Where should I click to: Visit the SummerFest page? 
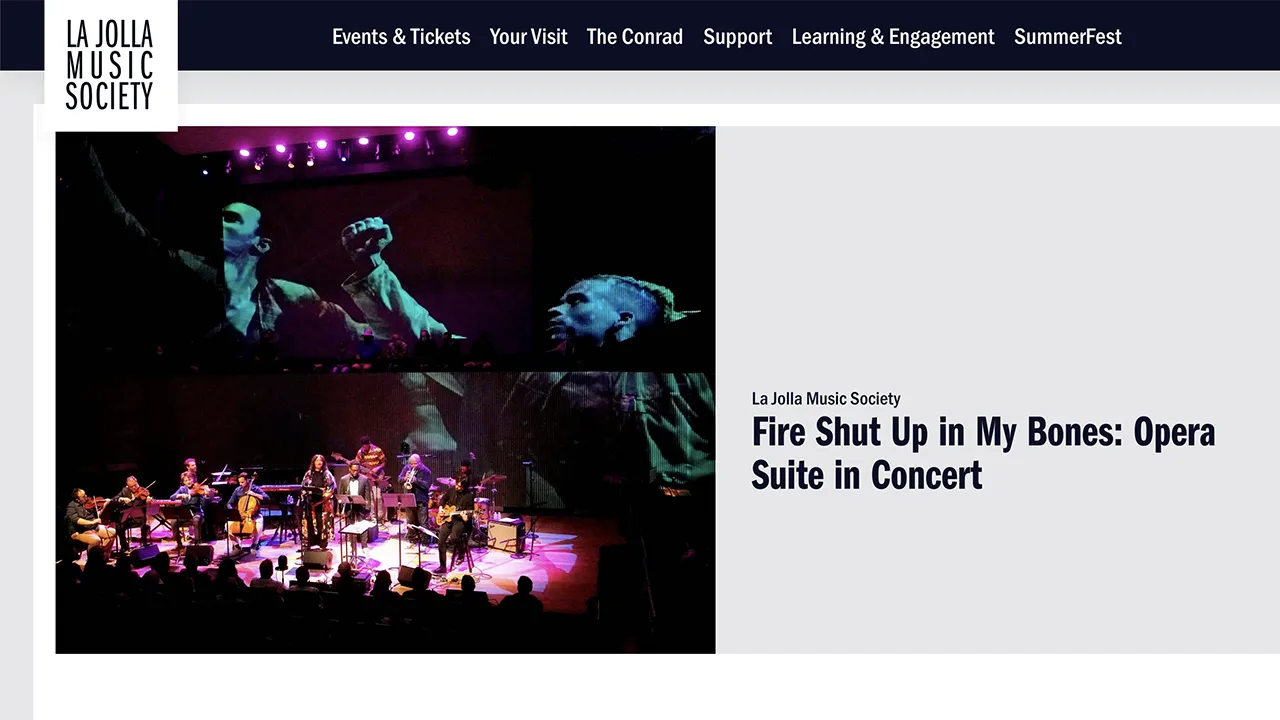(1067, 37)
